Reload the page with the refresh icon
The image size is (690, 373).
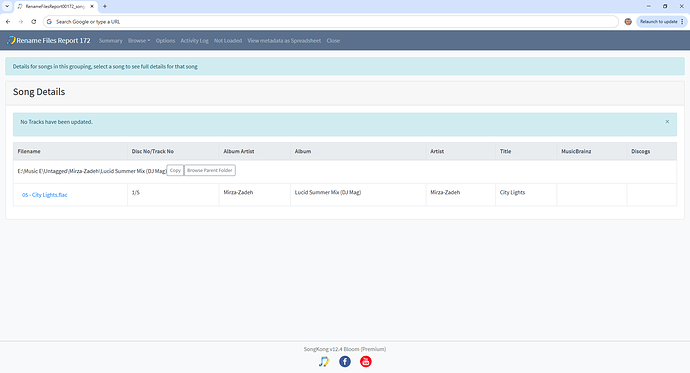(x=33, y=22)
